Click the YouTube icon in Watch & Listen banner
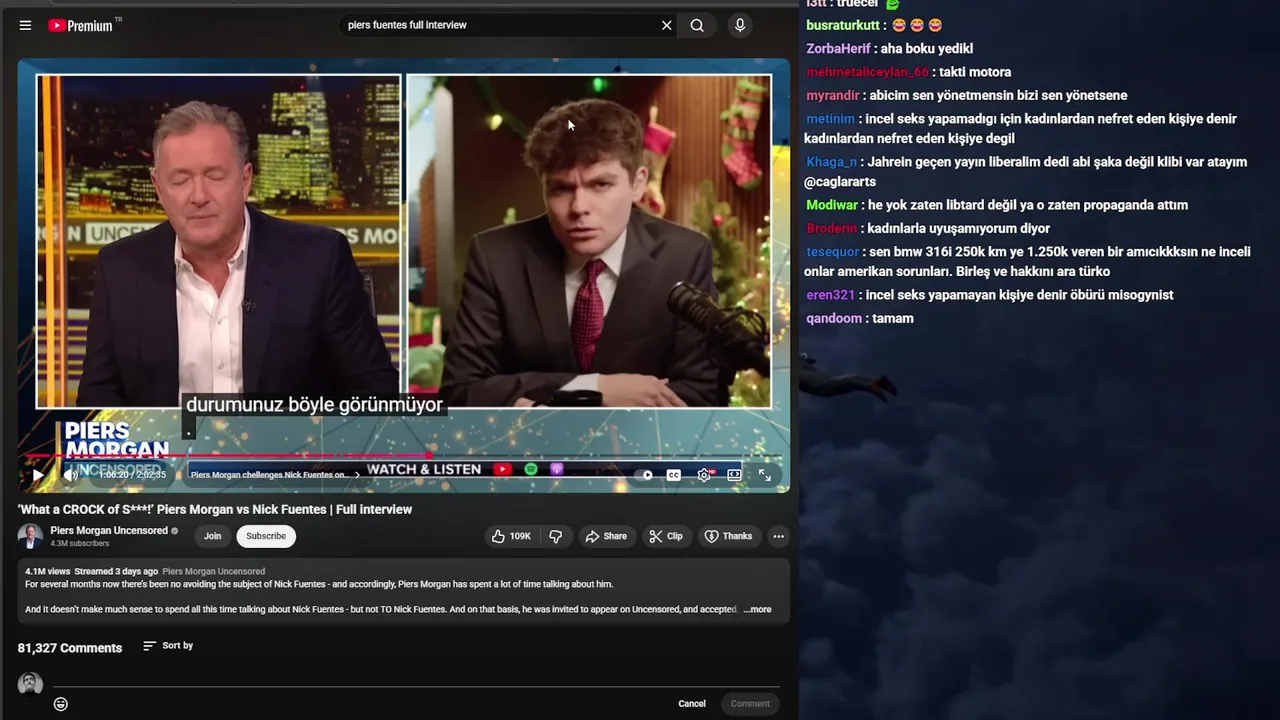 coord(502,469)
